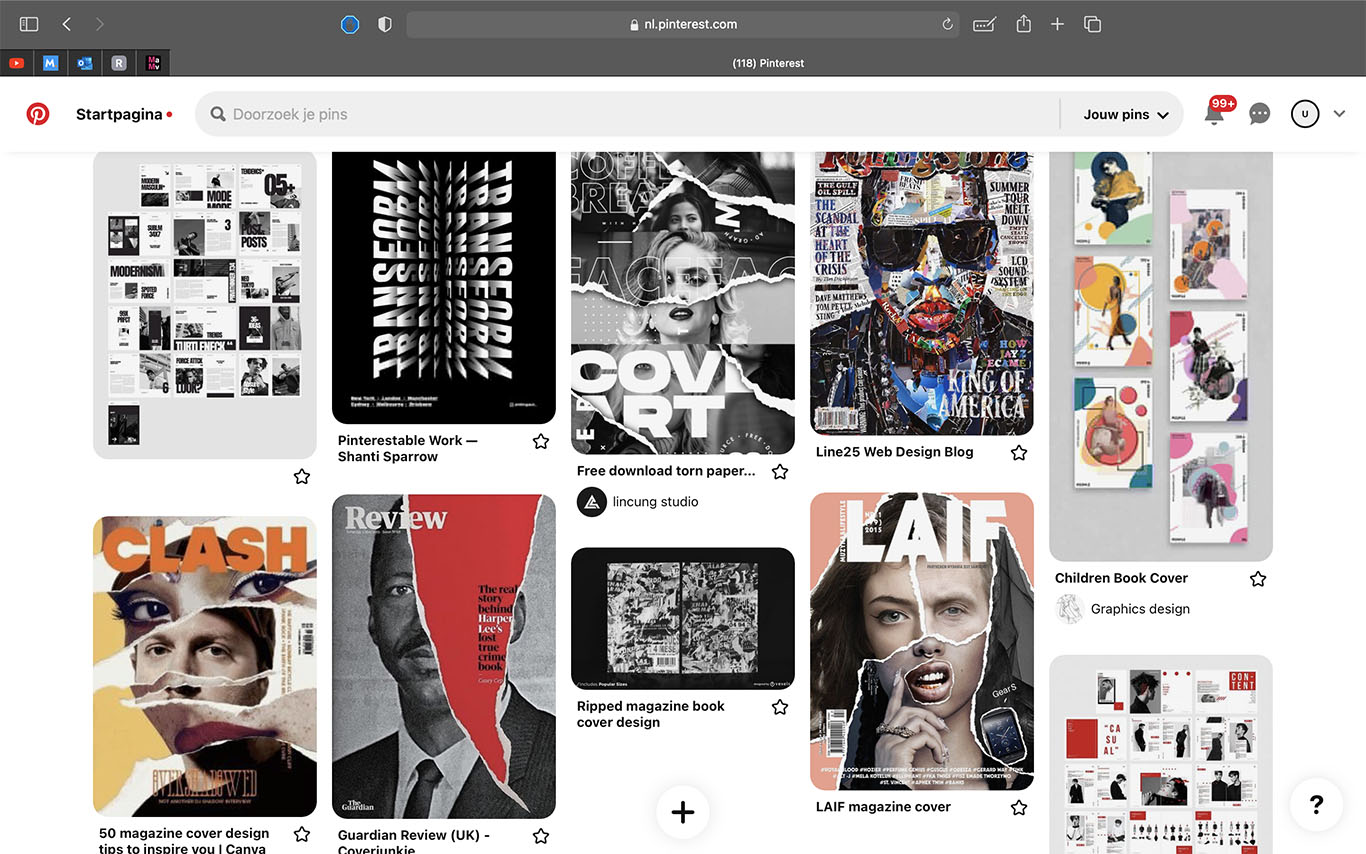
Task: Expand the account menu chevron
Action: tap(1340, 114)
